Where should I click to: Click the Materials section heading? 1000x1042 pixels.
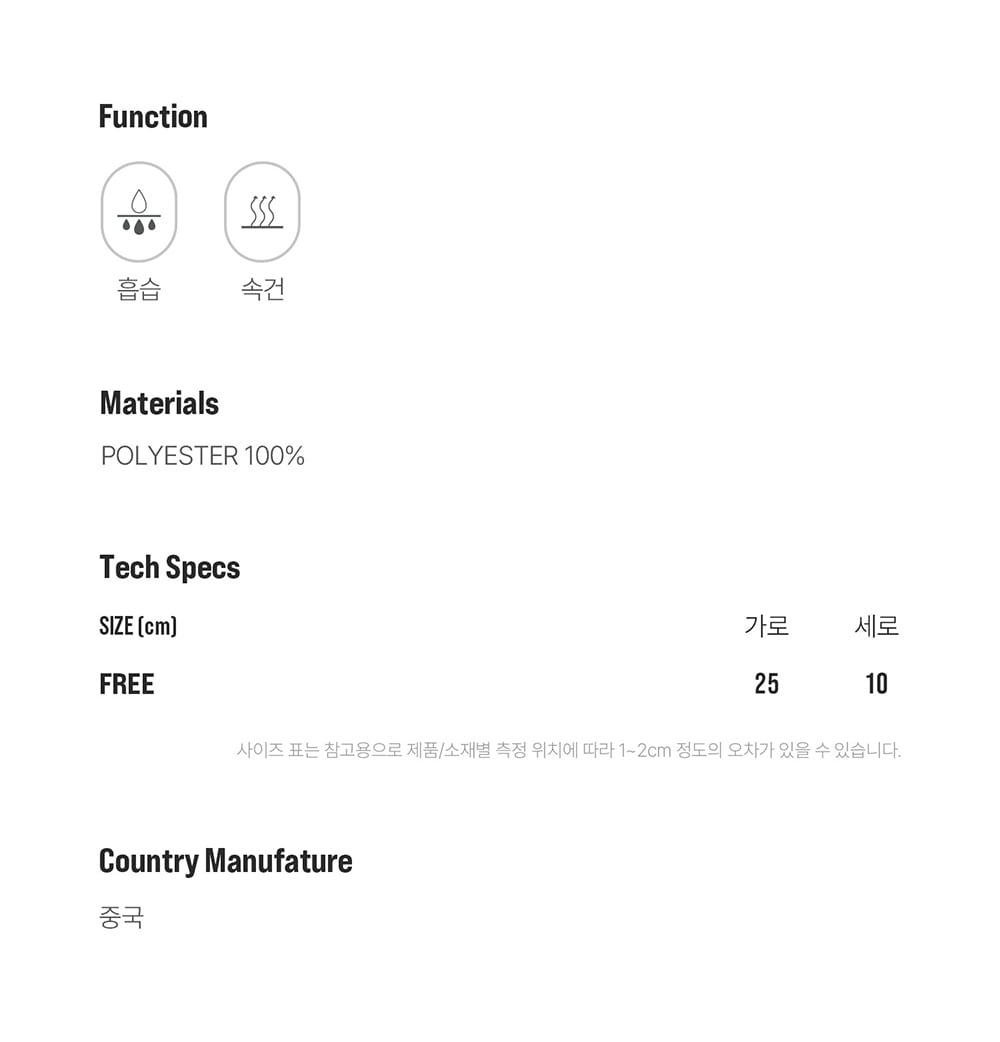159,403
